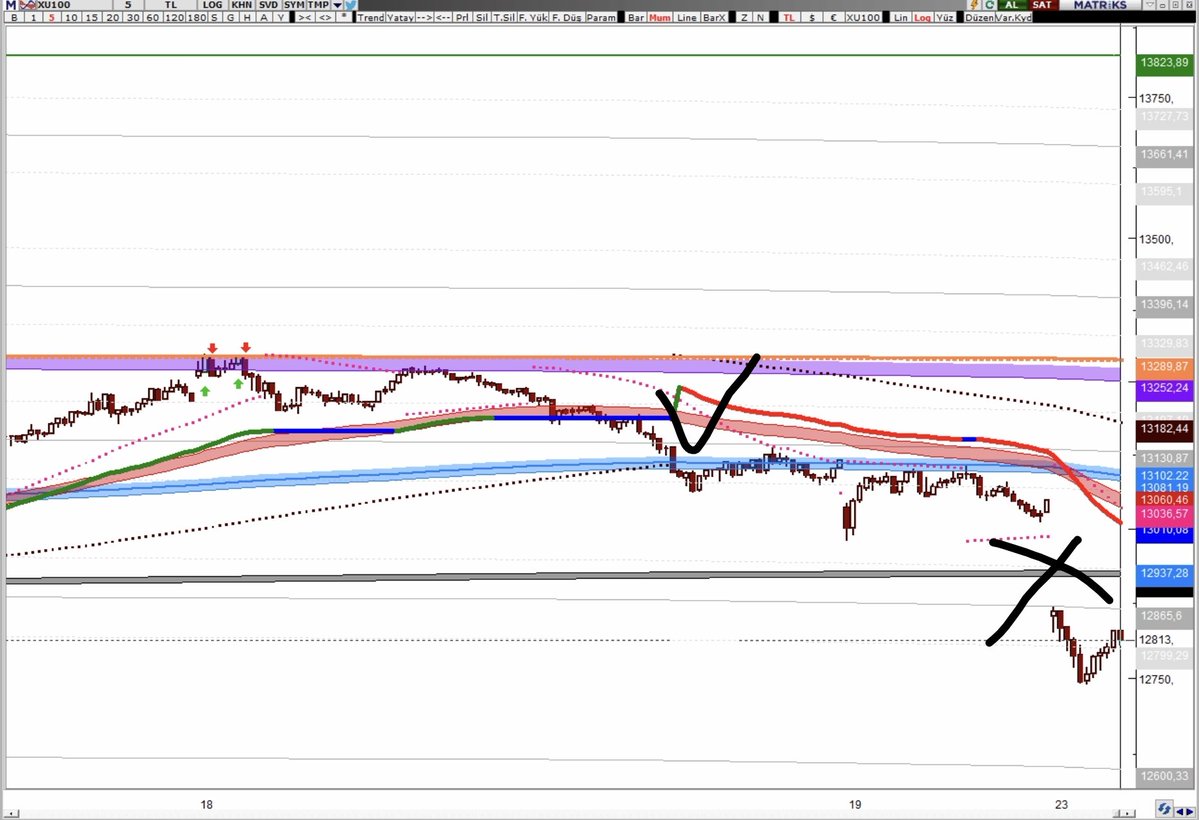The width and height of the screenshot is (1199, 820).
Task: Click the LOG header button
Action: point(213,5)
